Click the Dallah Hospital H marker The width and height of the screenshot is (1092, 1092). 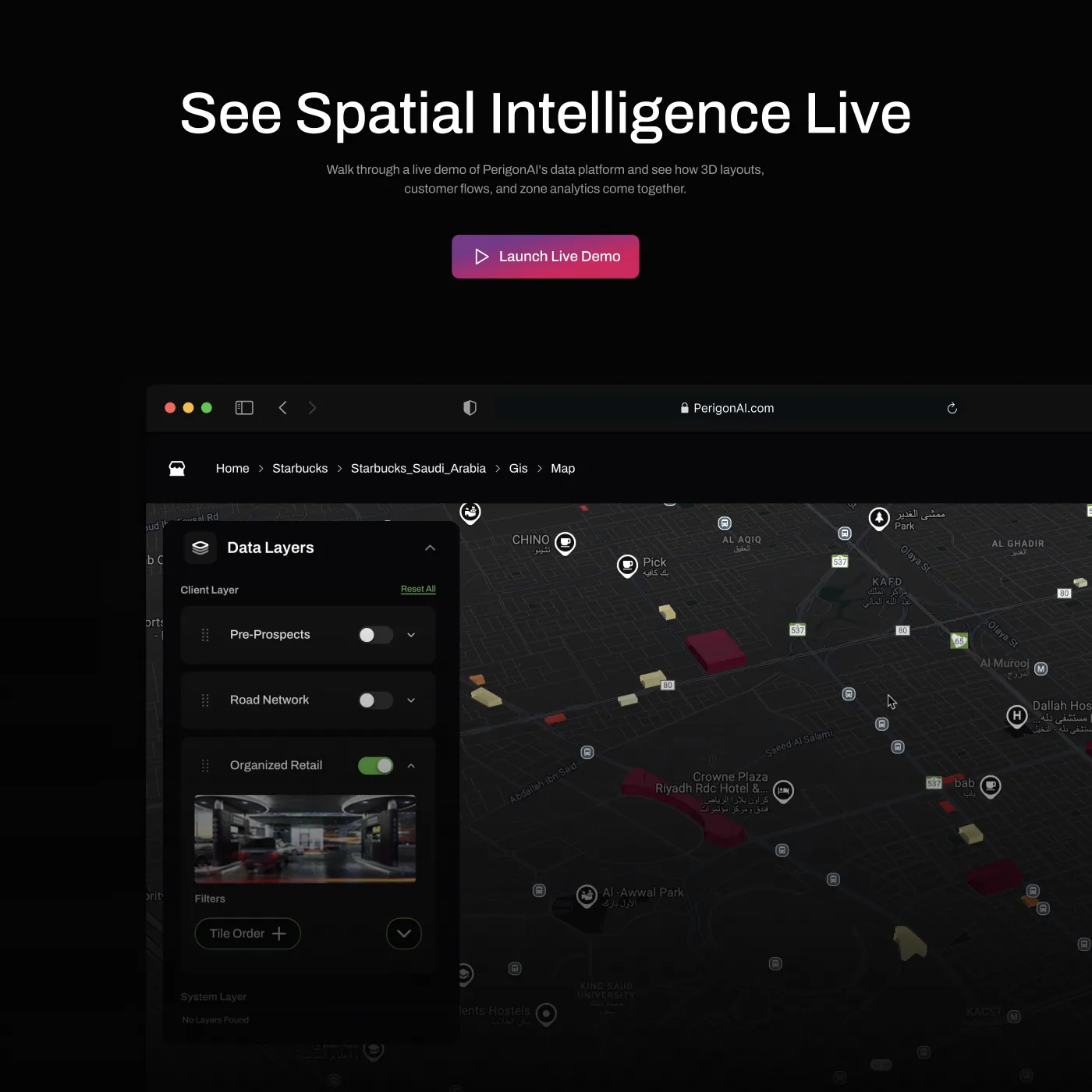[x=1016, y=716]
